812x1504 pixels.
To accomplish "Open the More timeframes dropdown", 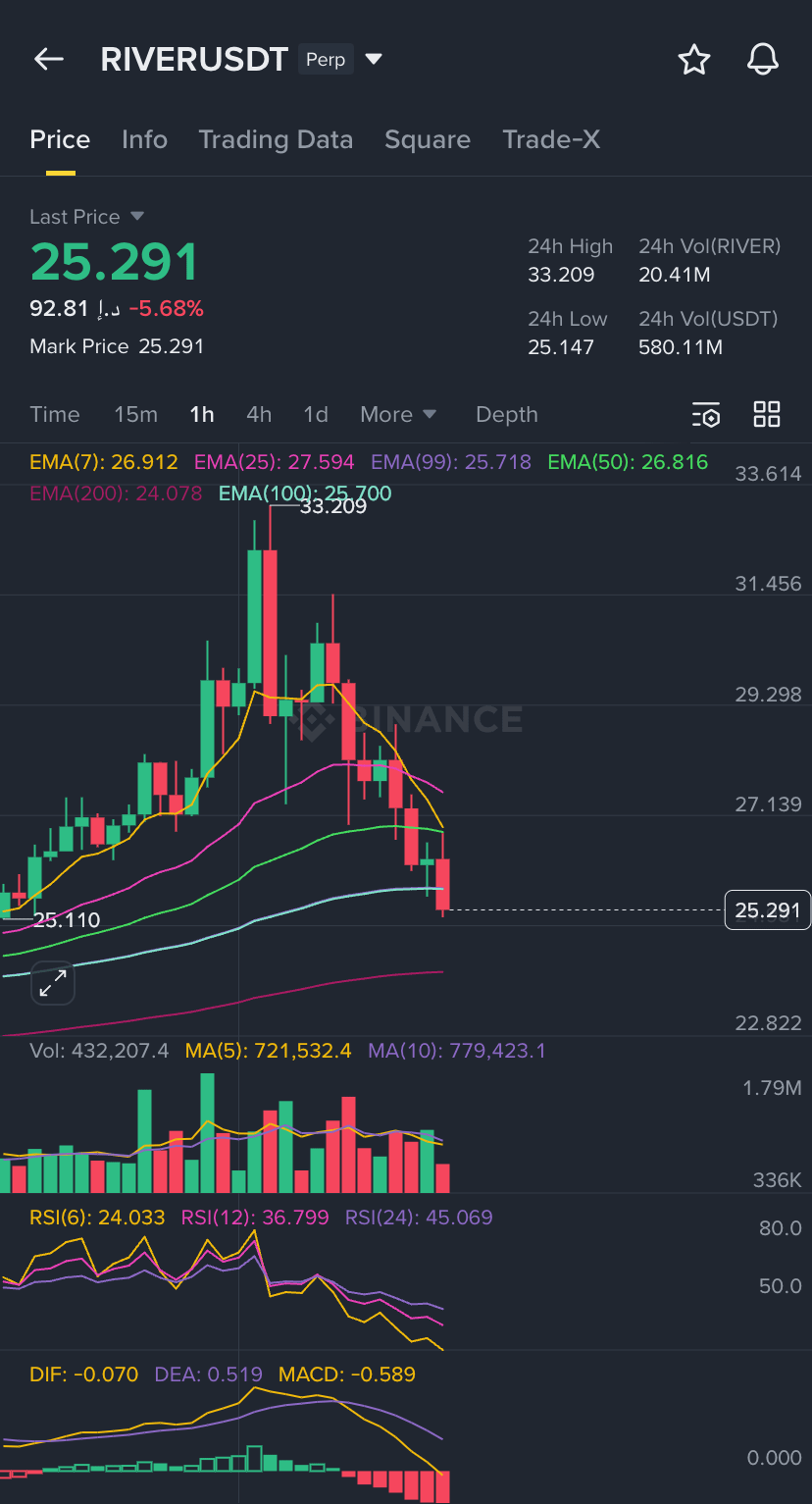I will coord(398,414).
